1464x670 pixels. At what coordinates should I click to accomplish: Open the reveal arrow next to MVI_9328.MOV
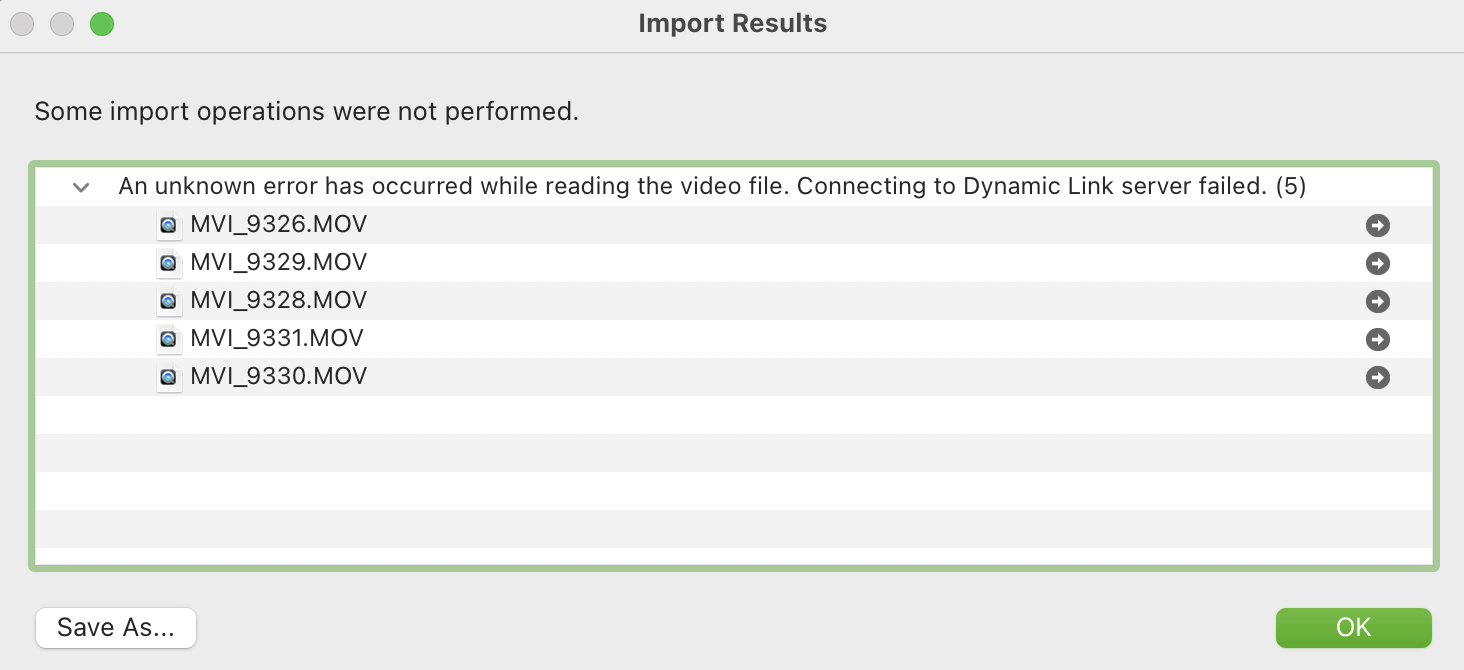point(1378,300)
